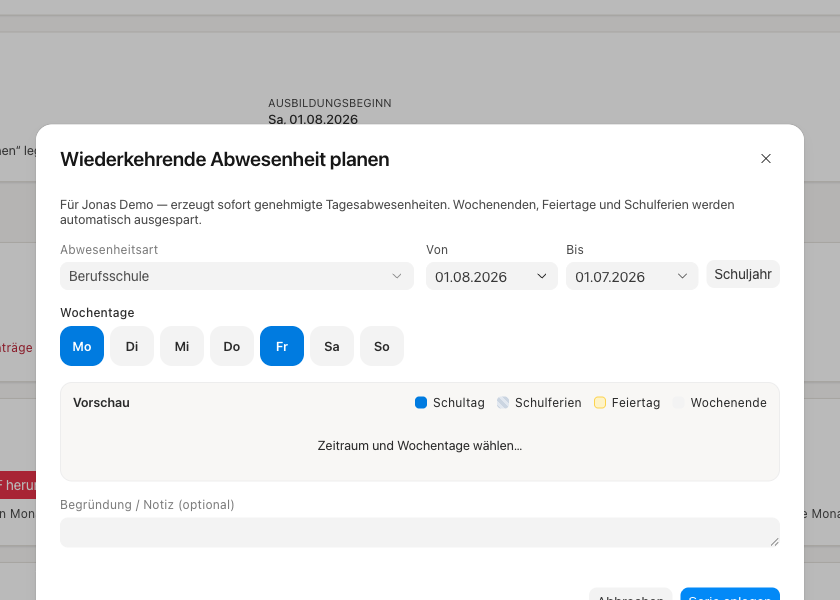Click the blue Schultag legend swatch

click(421, 402)
